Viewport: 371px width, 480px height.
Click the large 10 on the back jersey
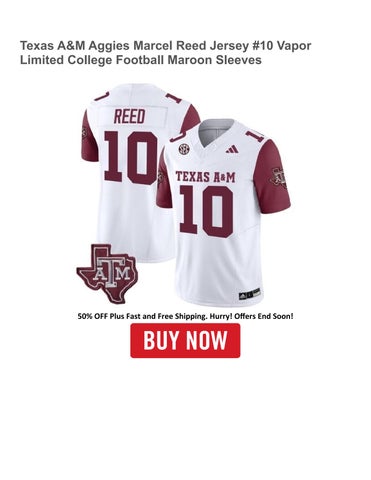(x=130, y=158)
